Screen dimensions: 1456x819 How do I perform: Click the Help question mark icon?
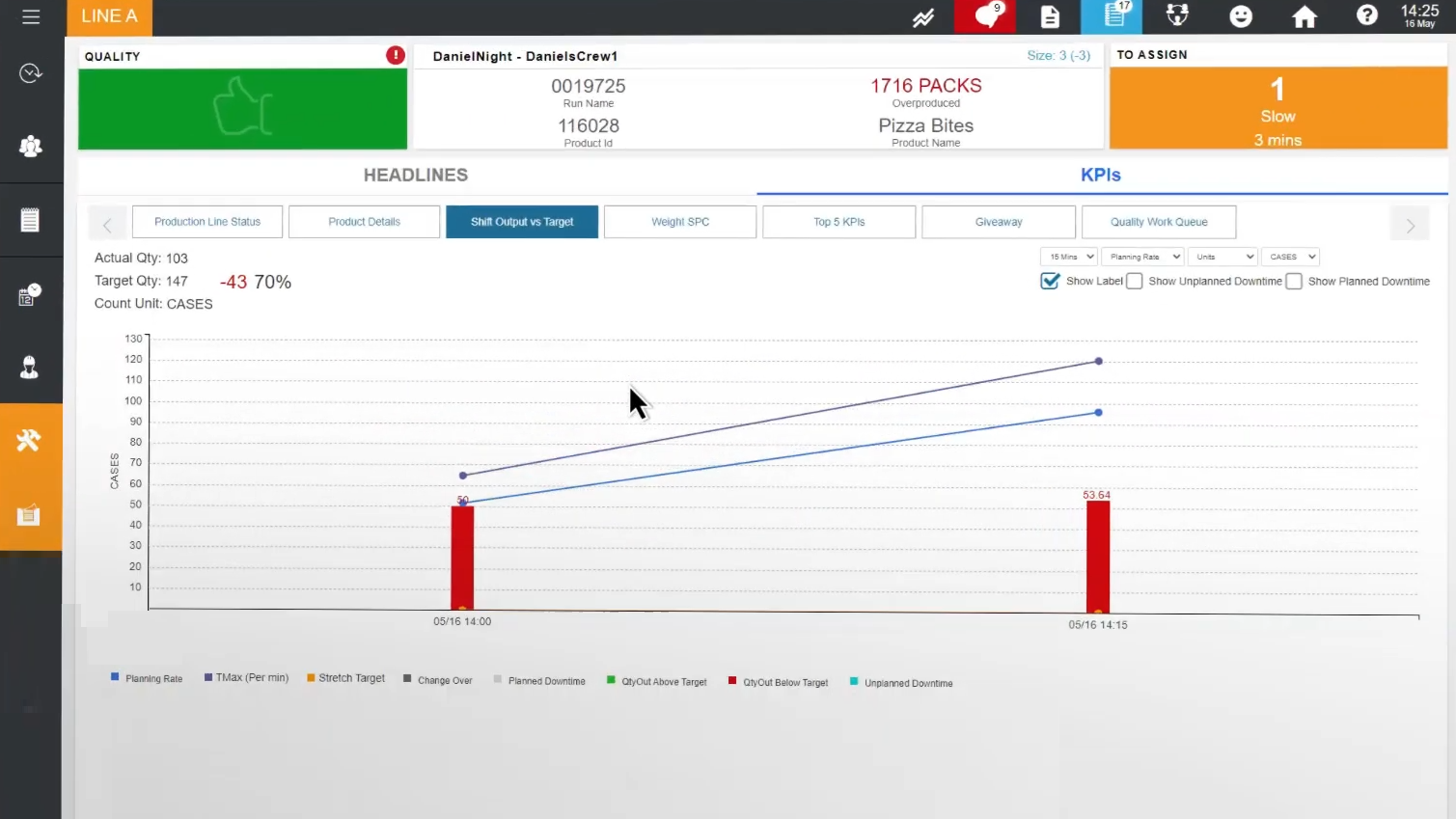[x=1367, y=16]
